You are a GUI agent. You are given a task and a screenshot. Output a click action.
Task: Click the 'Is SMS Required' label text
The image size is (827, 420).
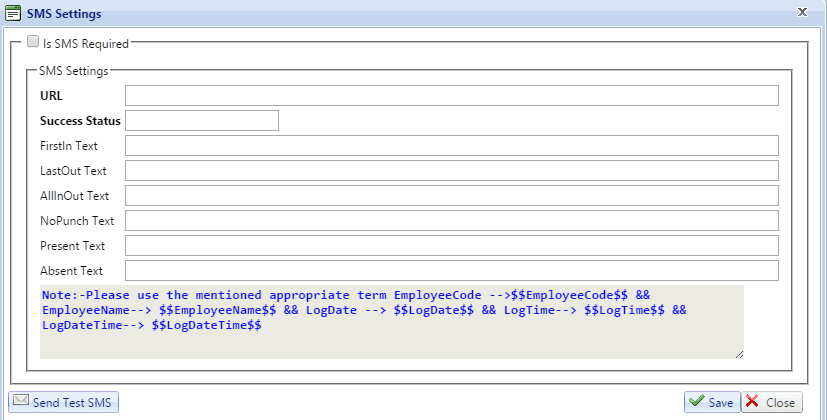86,44
